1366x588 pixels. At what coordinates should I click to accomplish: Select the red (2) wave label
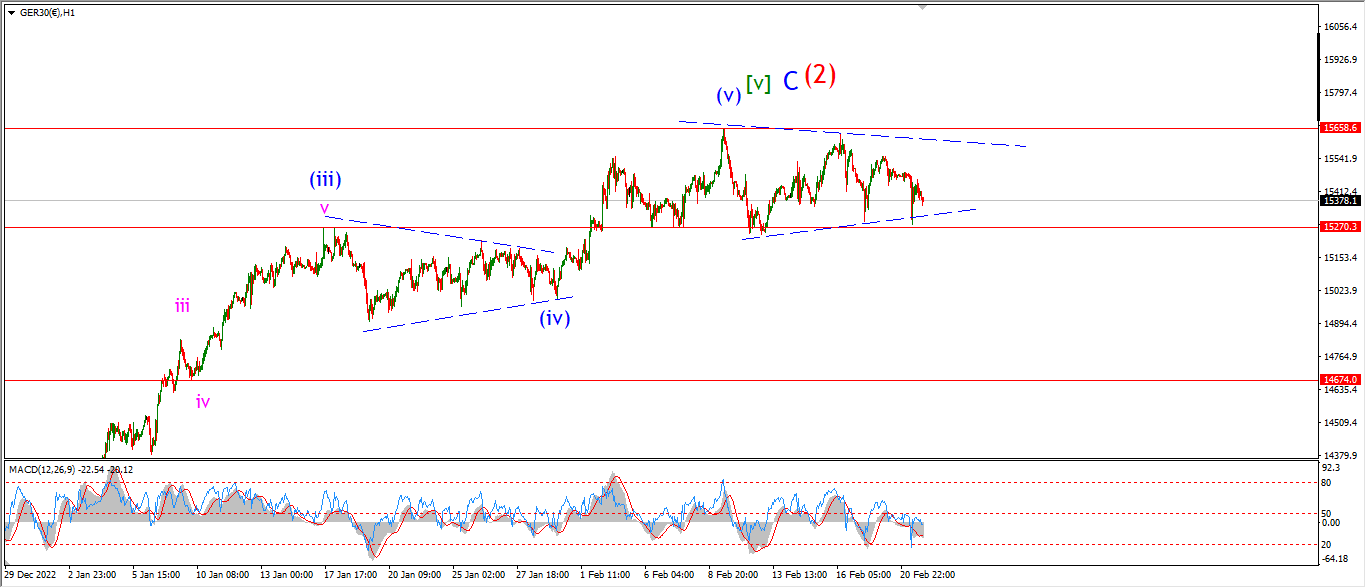pyautogui.click(x=820, y=76)
